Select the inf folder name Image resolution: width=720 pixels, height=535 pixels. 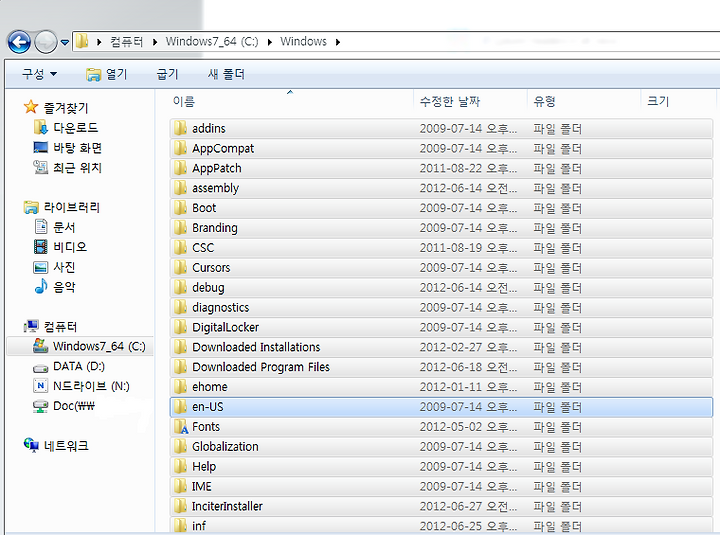click(199, 526)
